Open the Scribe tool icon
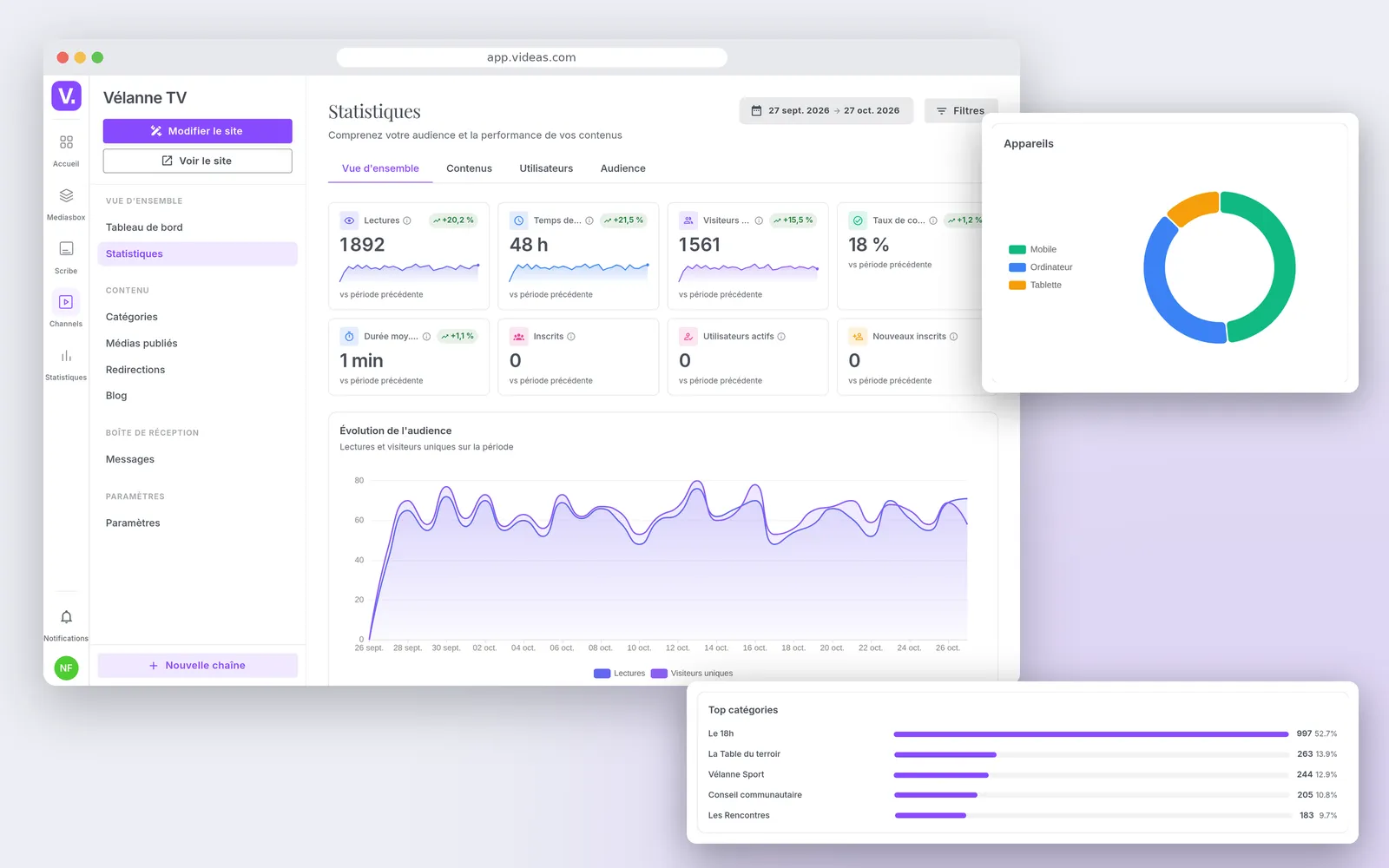 pyautogui.click(x=66, y=257)
